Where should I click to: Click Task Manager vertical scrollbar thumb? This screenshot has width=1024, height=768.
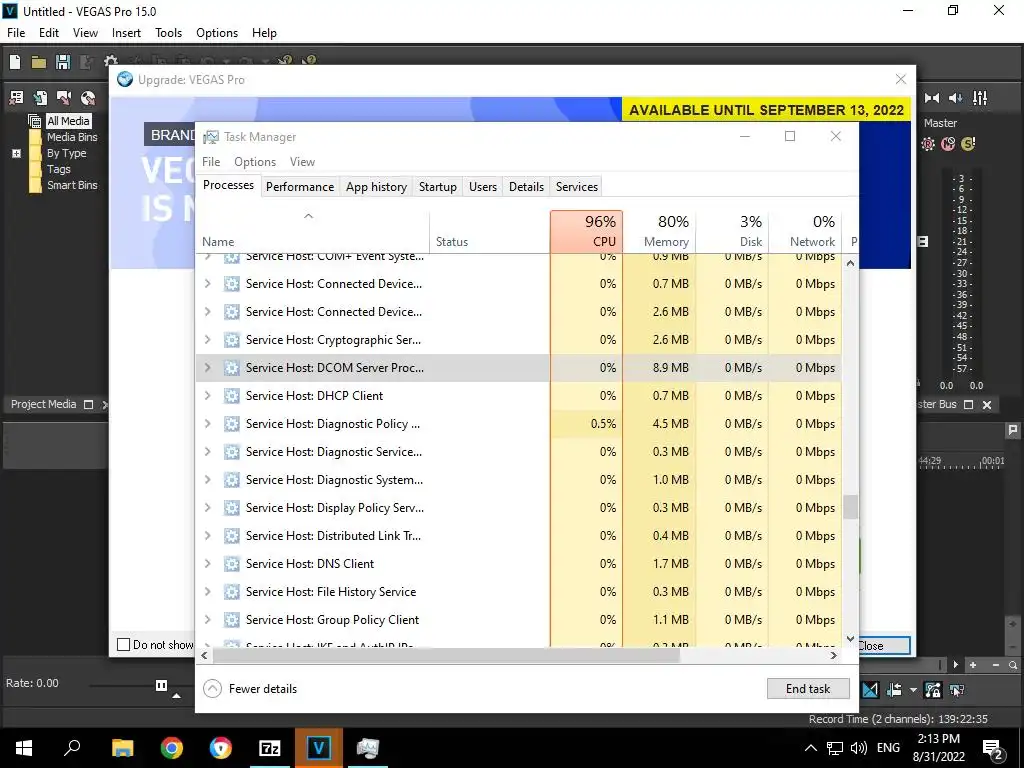[x=850, y=507]
